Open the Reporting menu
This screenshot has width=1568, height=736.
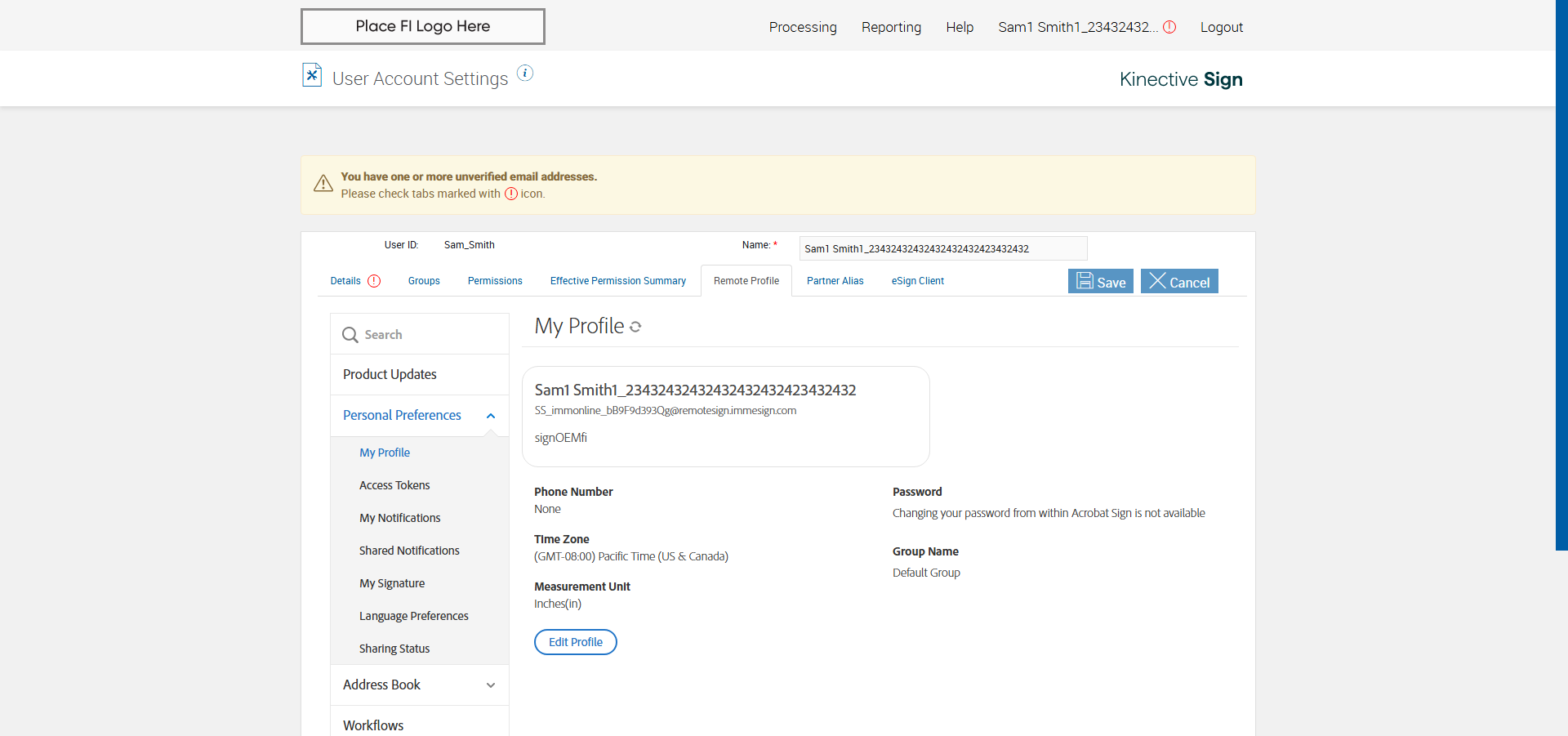891,27
